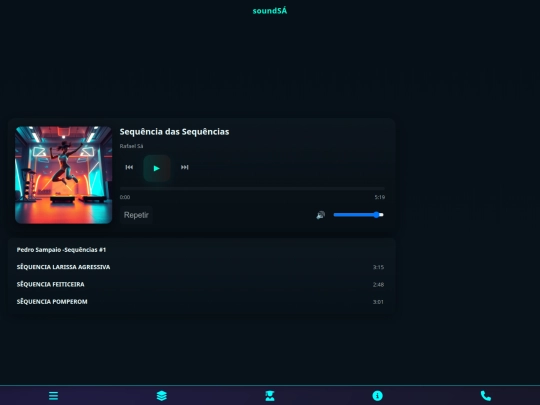This screenshot has height=405, width=540.
Task: Open the phone contact icon
Action: (x=486, y=396)
